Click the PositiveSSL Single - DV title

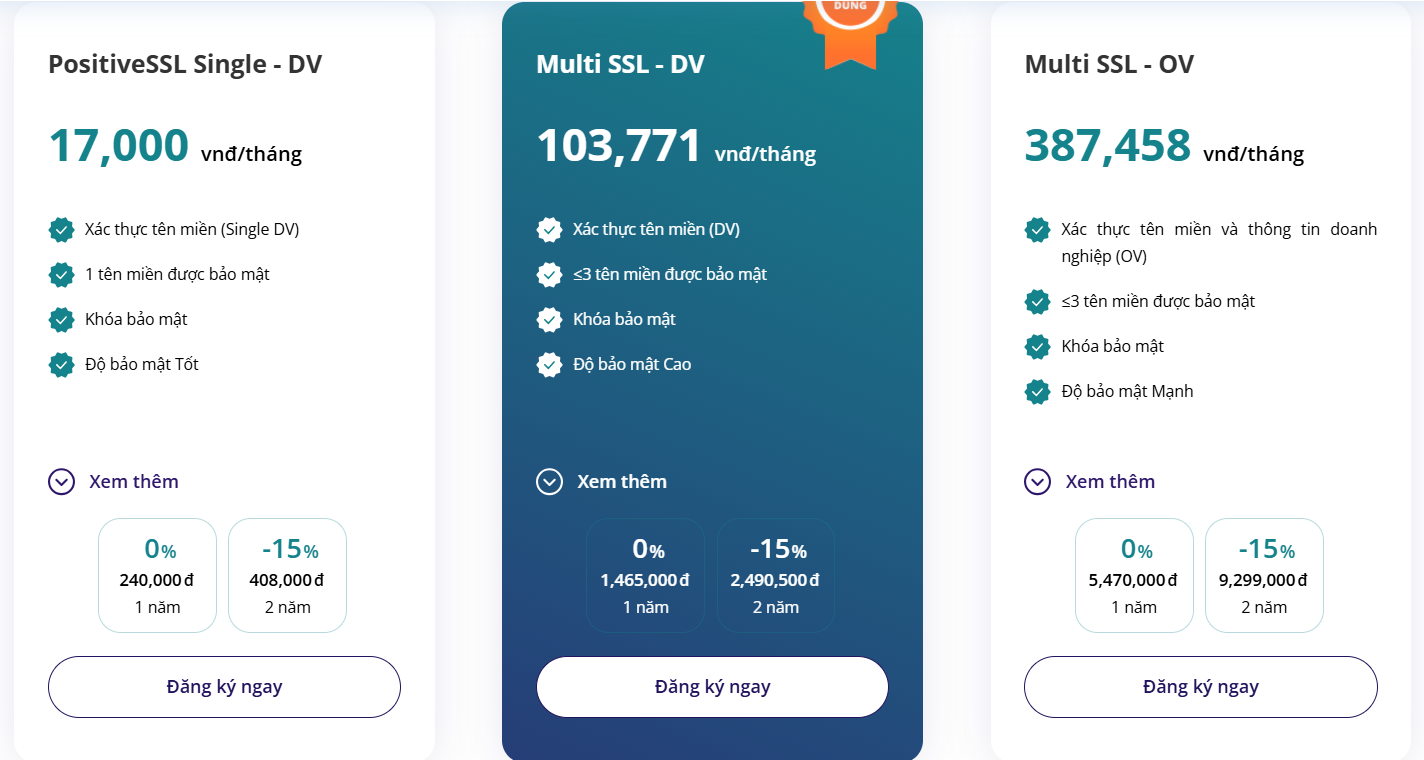[185, 65]
